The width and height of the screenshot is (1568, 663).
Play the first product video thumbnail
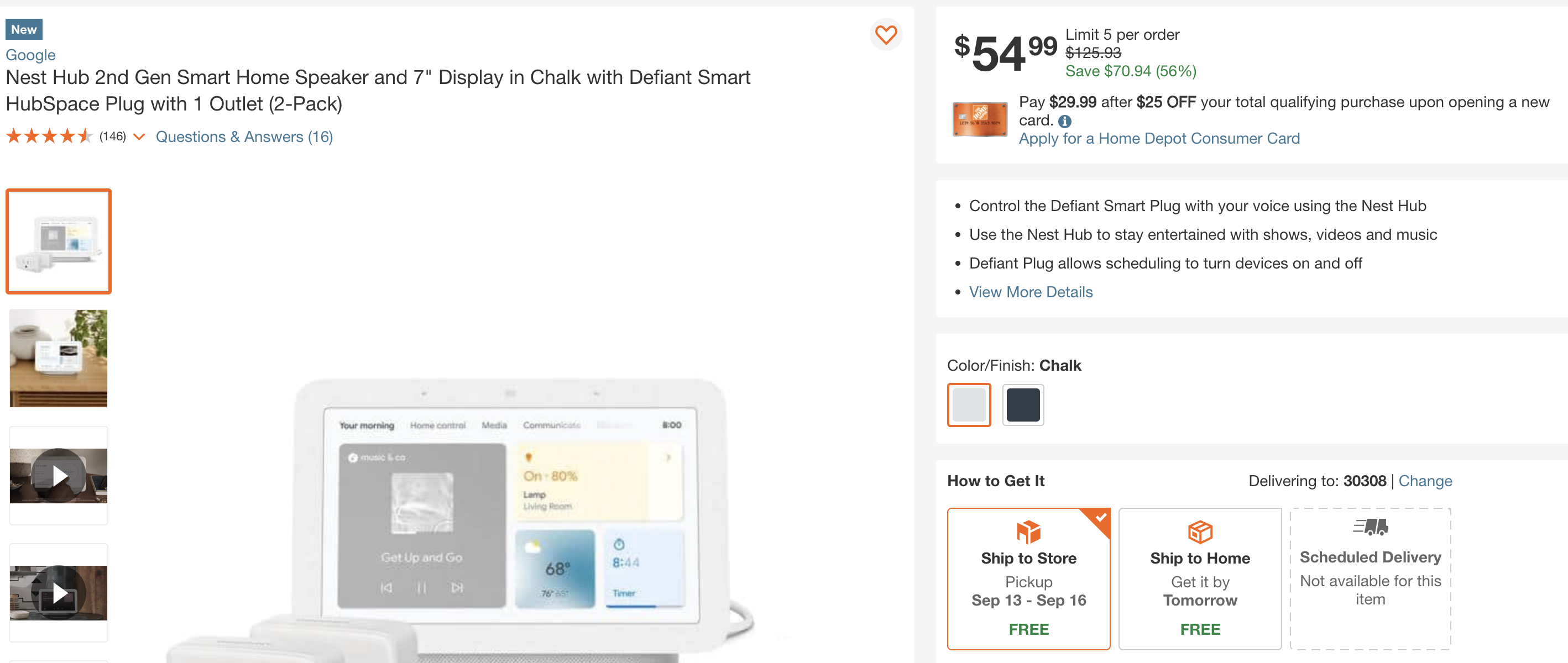[58, 476]
